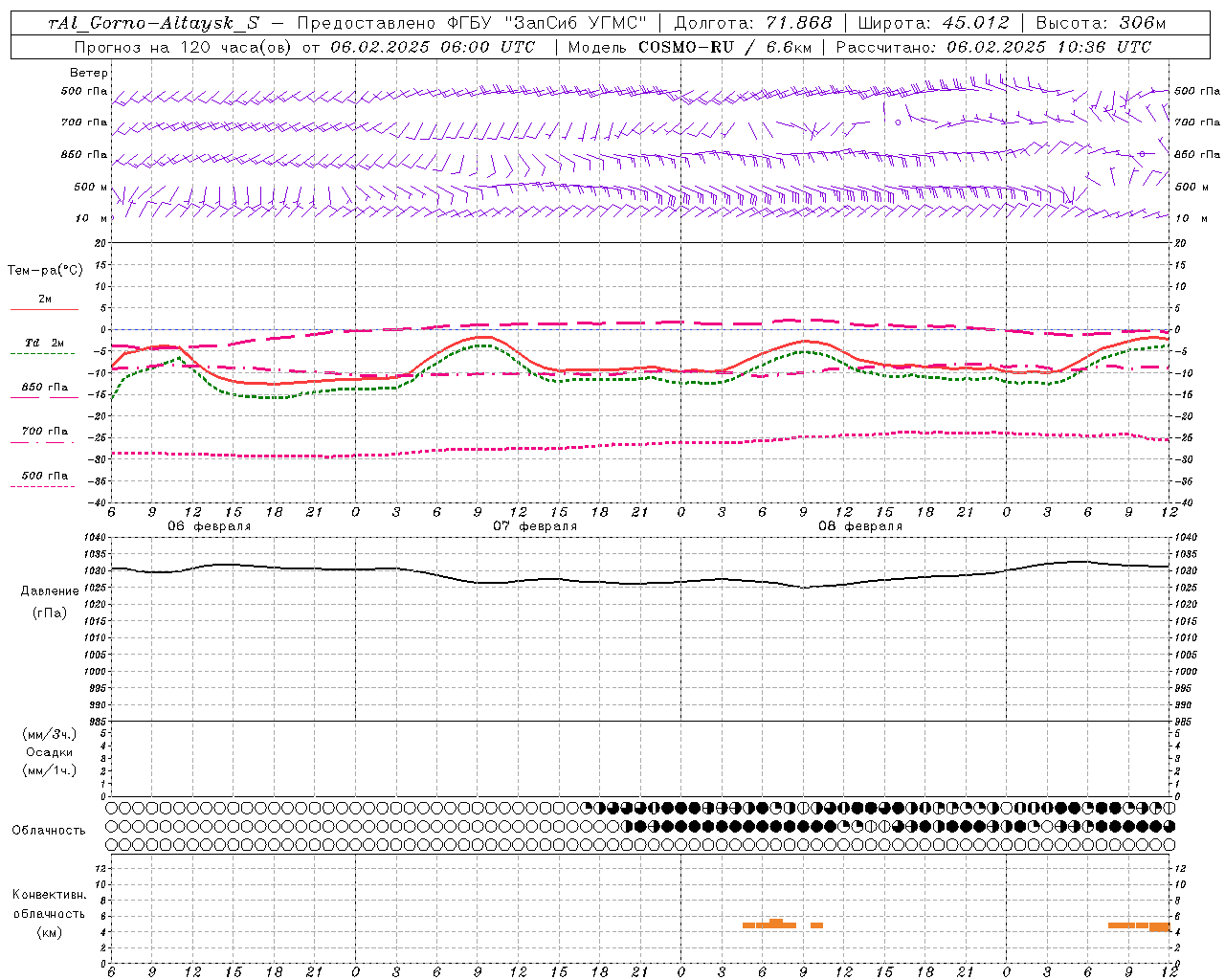This screenshot has width=1225, height=980.
Task: Click the (км) convective height unit
Action: click(x=50, y=932)
